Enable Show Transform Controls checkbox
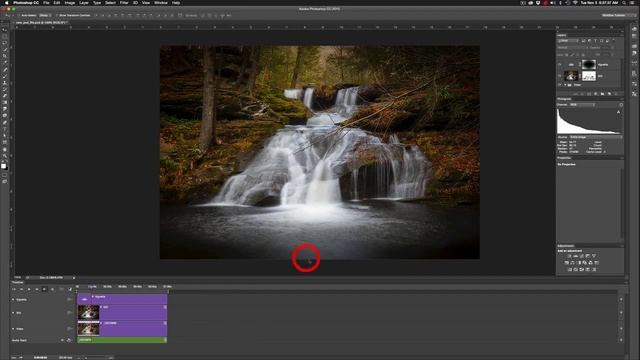 coord(57,16)
